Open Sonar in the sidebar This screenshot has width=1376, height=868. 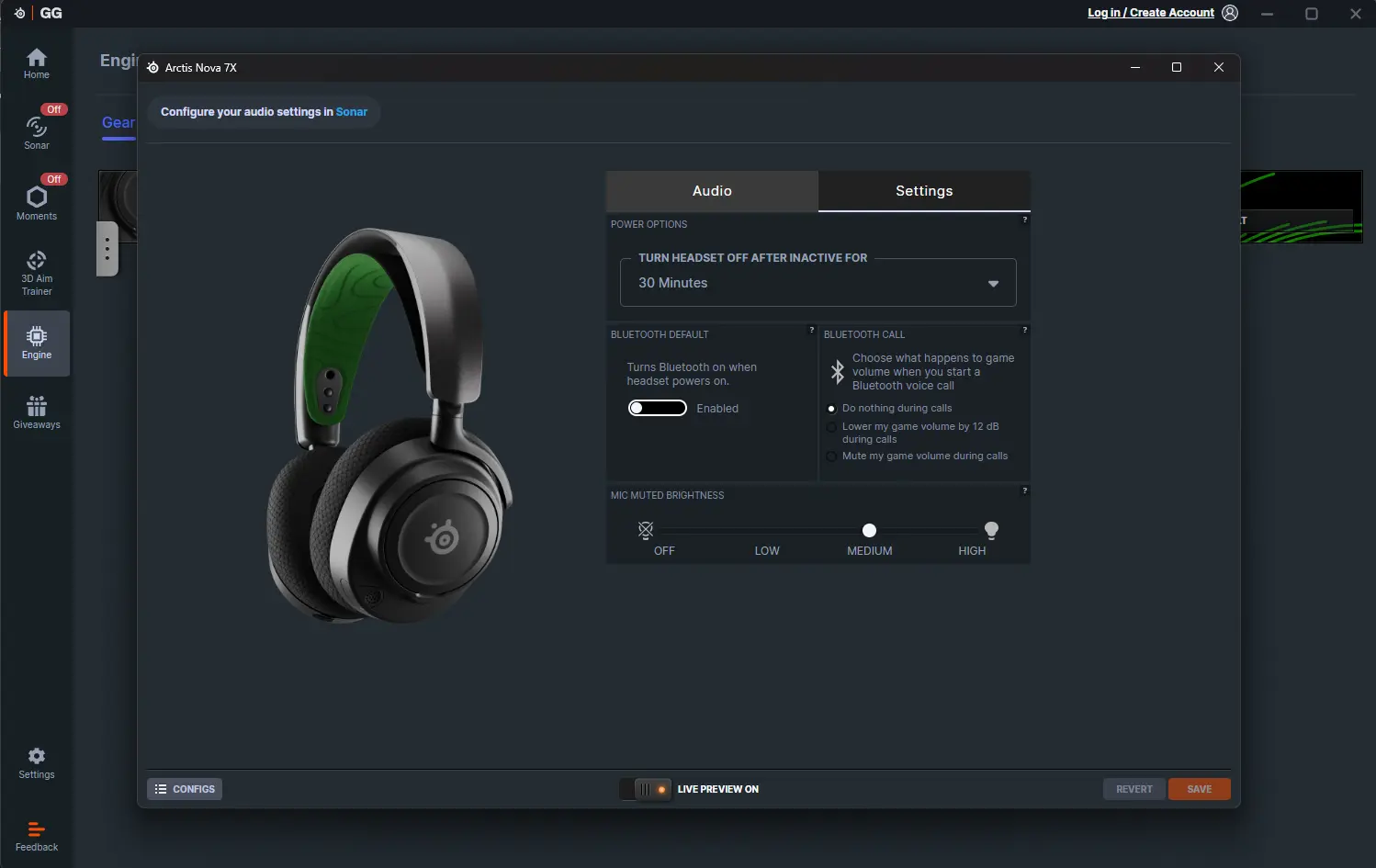37,131
